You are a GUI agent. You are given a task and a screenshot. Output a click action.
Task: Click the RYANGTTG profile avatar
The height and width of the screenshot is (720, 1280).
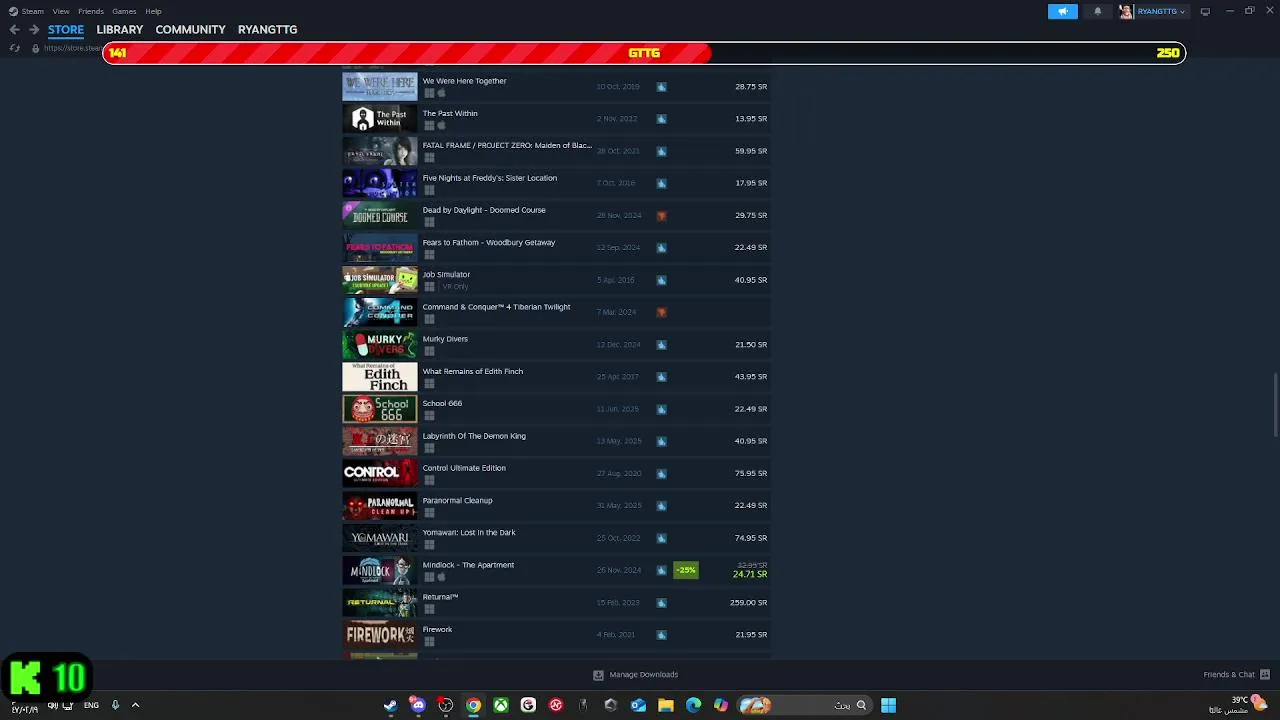[1126, 11]
